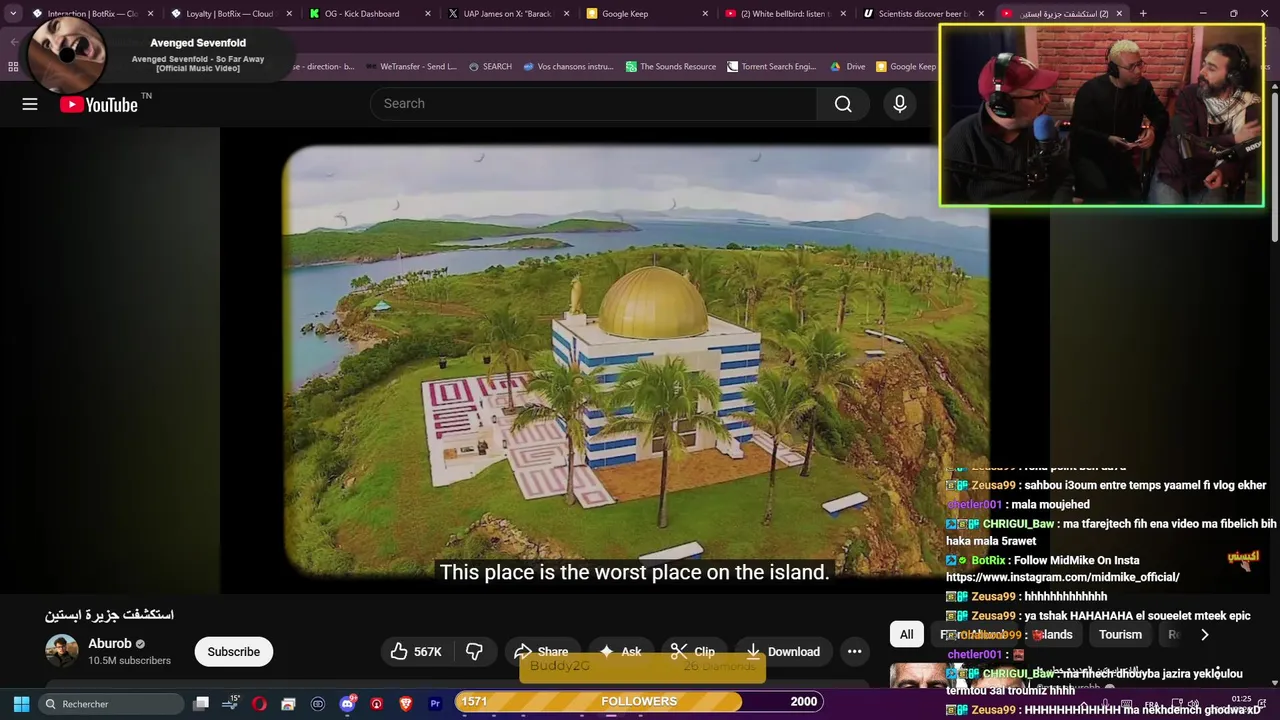Viewport: 1280px width, 720px height.
Task: Start voice search with microphone icon
Action: pos(900,104)
